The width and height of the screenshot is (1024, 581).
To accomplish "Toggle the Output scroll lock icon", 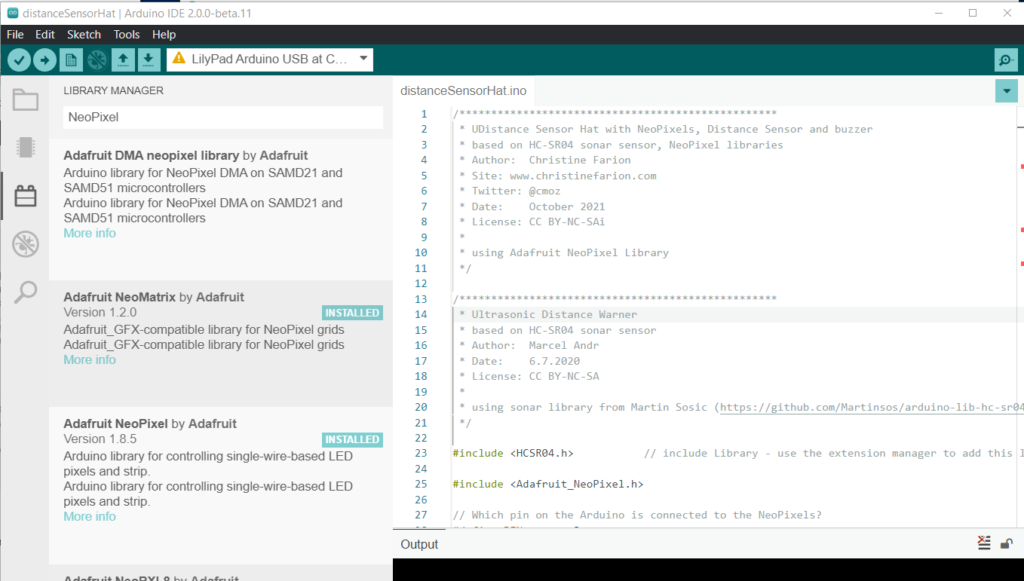I will click(x=1006, y=543).
